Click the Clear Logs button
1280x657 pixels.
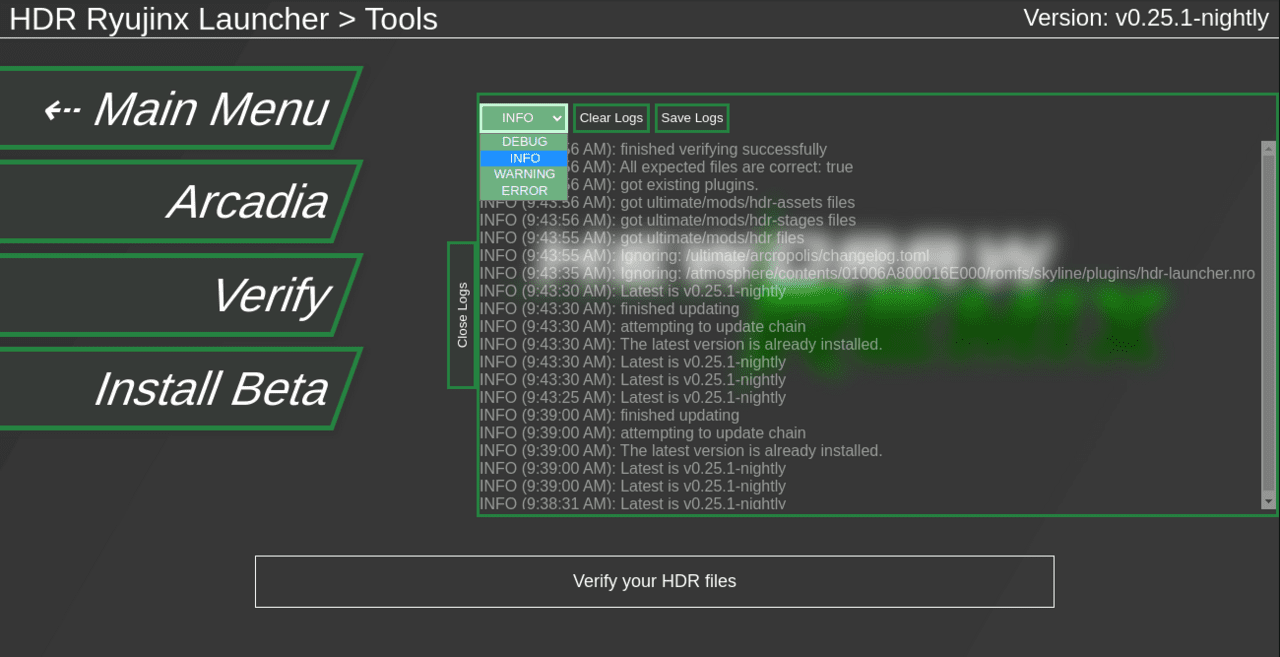611,118
